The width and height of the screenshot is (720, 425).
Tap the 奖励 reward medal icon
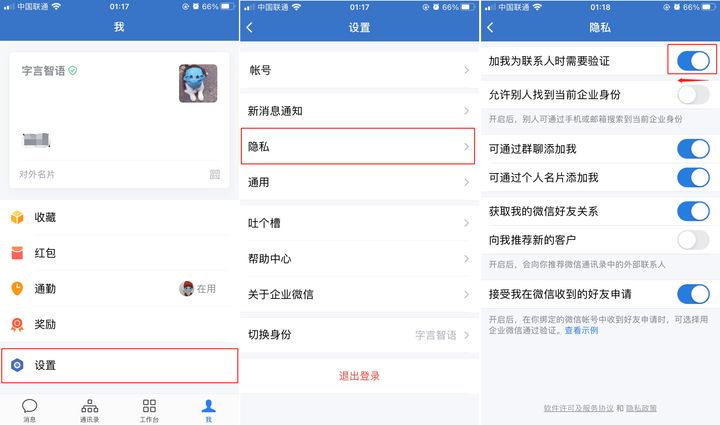[17, 324]
